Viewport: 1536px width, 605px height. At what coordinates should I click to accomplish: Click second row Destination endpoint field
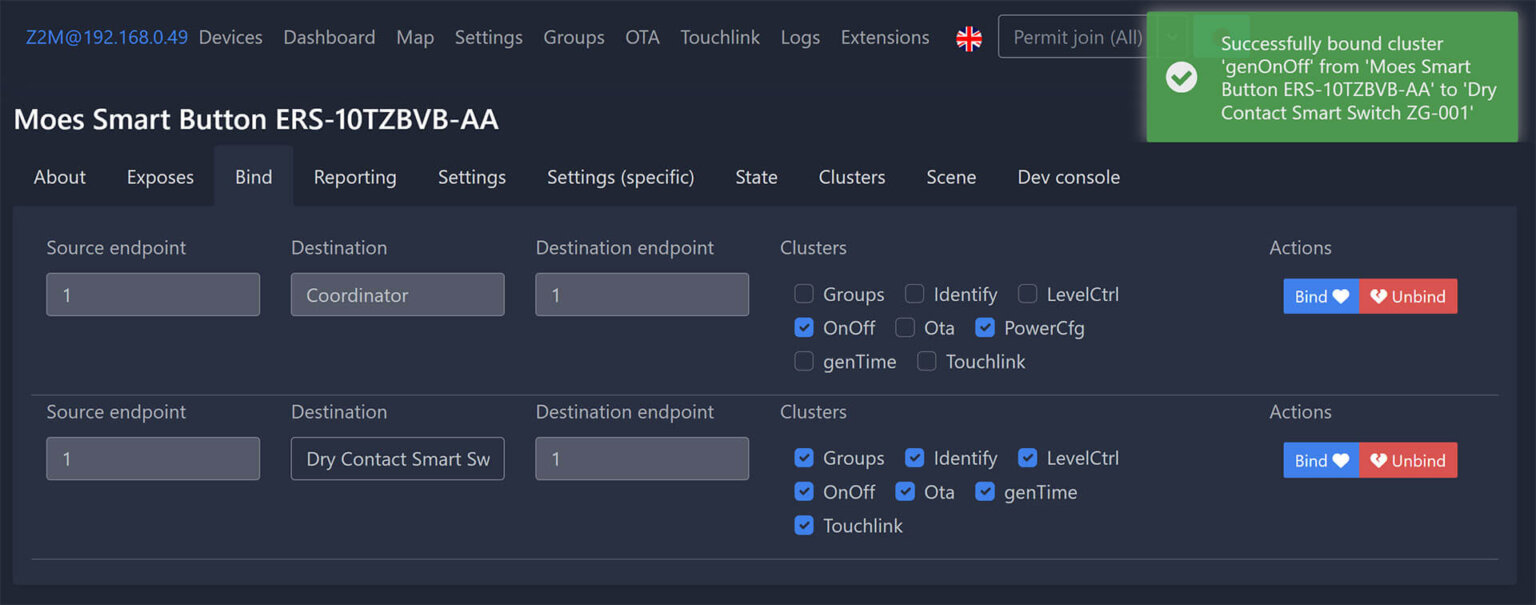pos(641,459)
